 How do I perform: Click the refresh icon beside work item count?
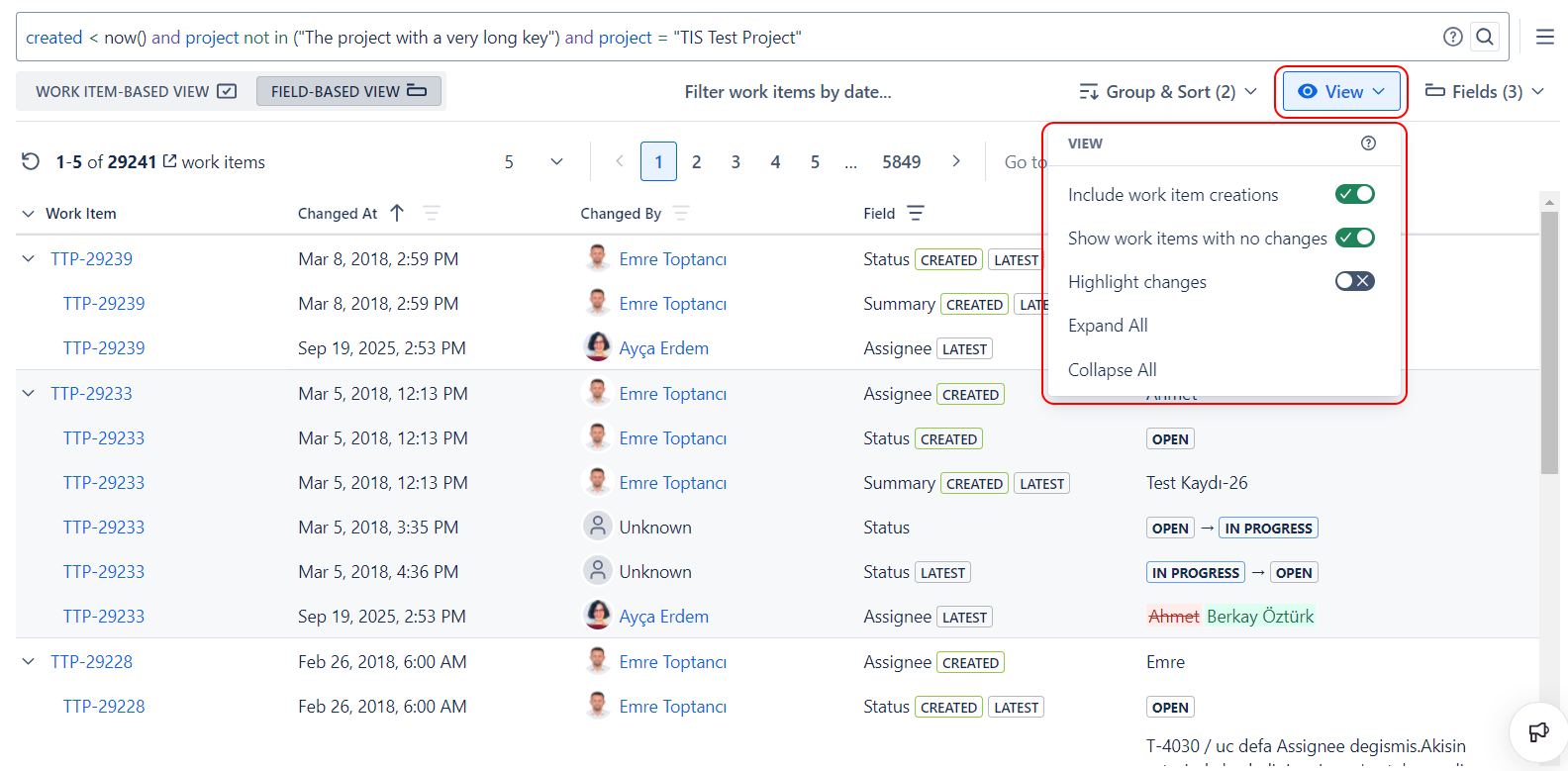click(x=31, y=161)
